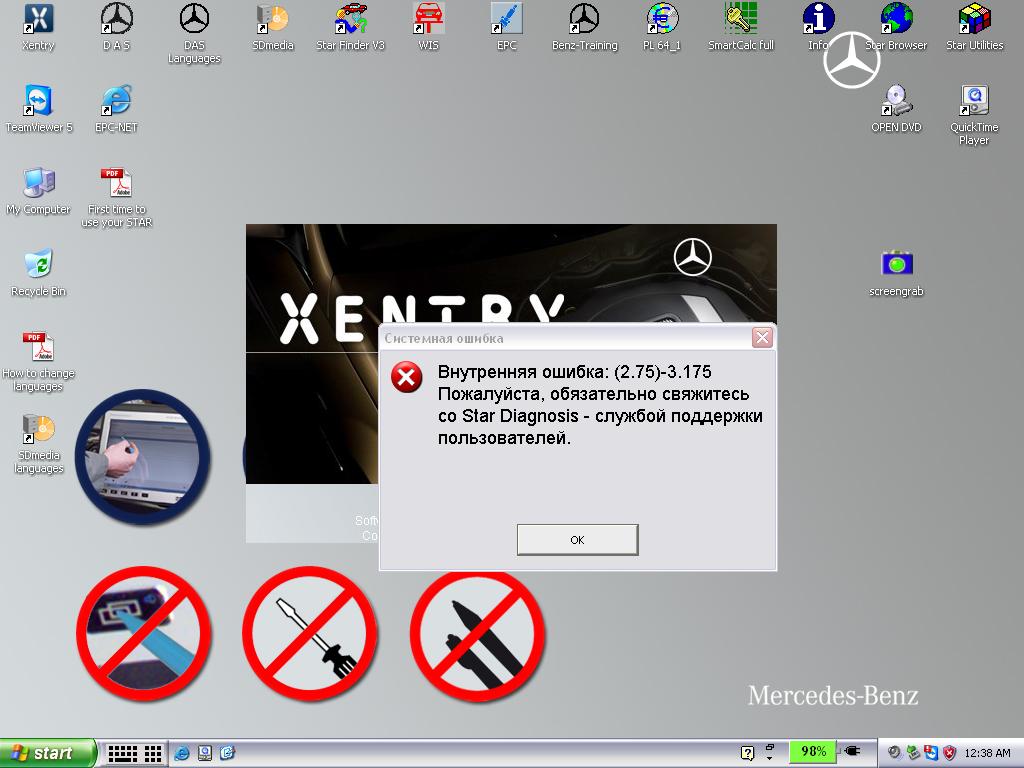Open the EPC desktop icon

point(506,27)
